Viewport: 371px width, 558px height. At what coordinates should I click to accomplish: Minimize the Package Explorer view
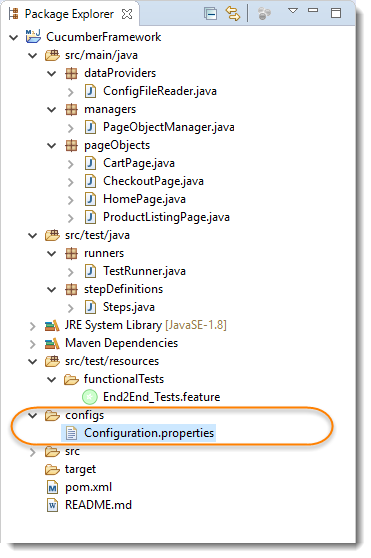313,10
